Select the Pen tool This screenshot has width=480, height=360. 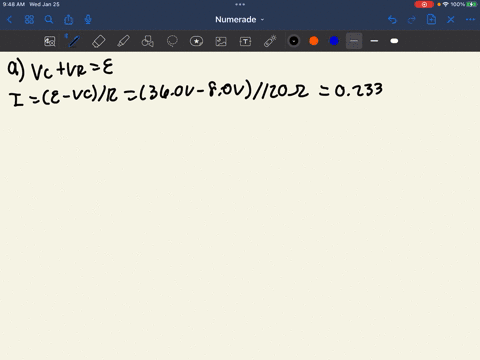[74, 41]
